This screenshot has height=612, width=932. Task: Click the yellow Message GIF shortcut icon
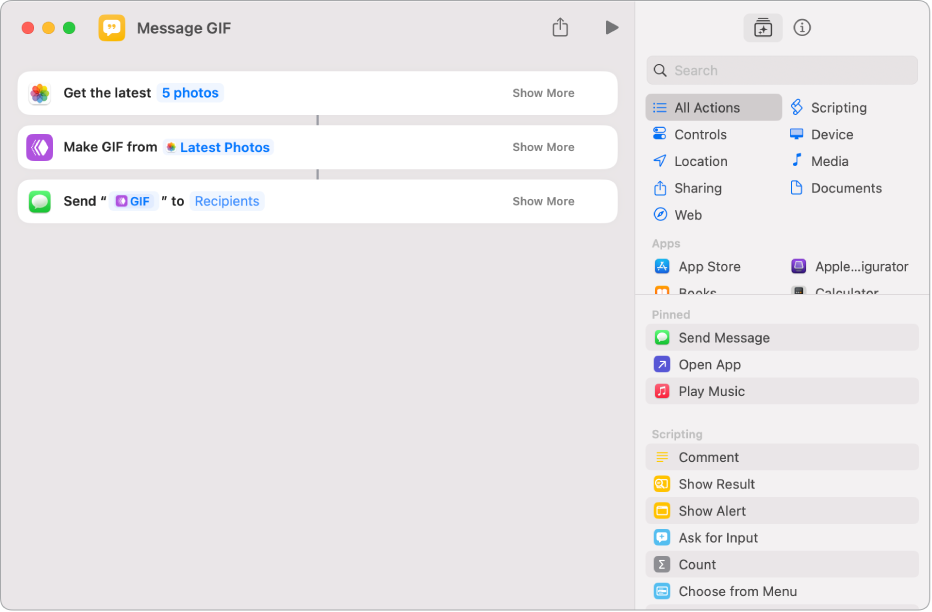(x=112, y=28)
